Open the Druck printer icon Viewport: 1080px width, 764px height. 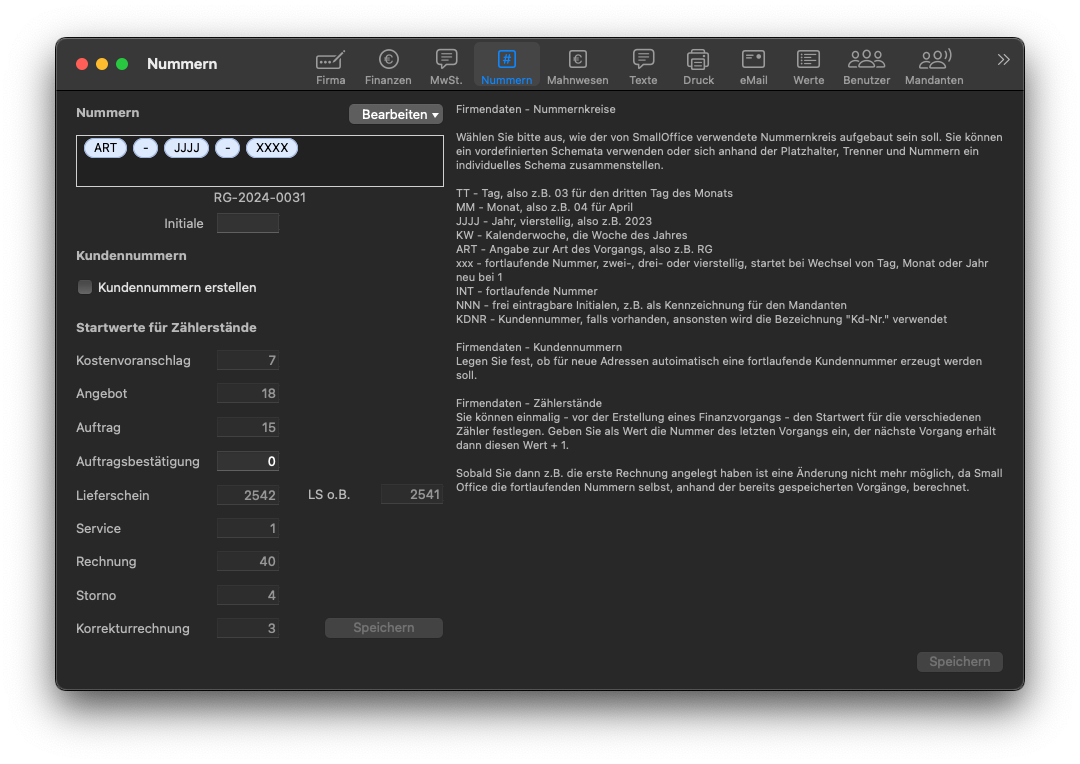click(698, 60)
